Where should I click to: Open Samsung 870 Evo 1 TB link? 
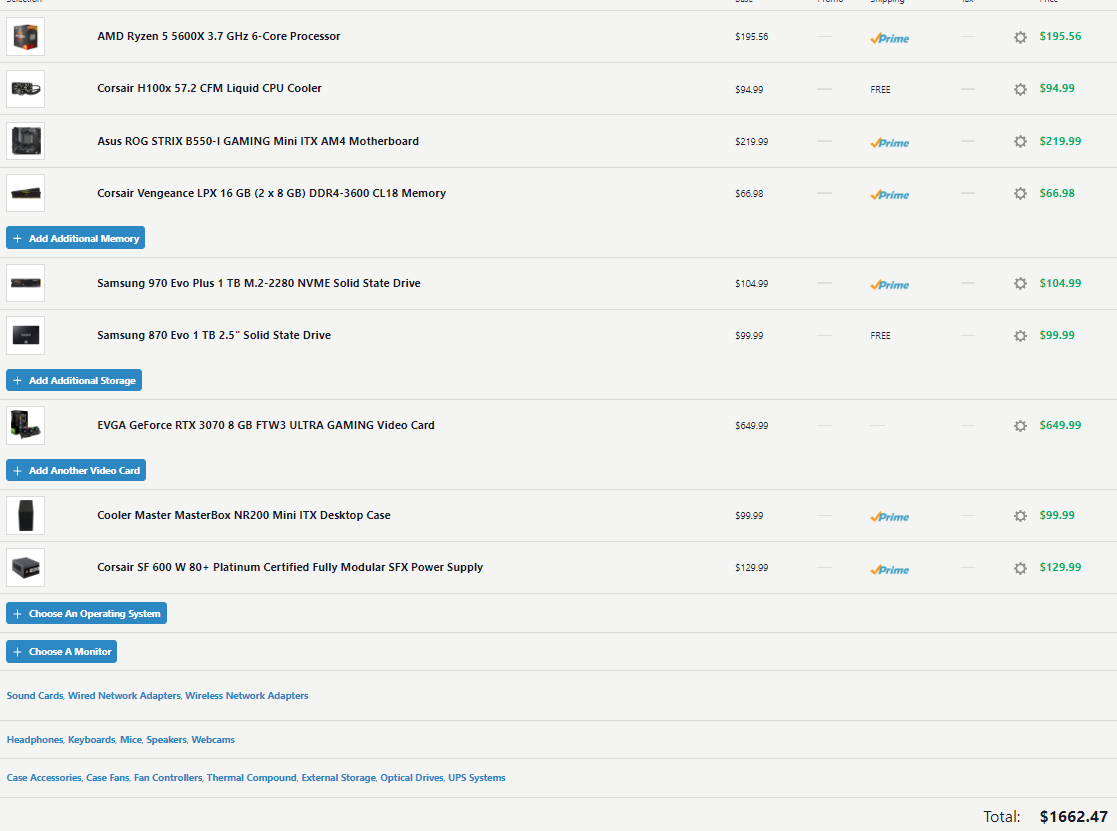[x=214, y=335]
